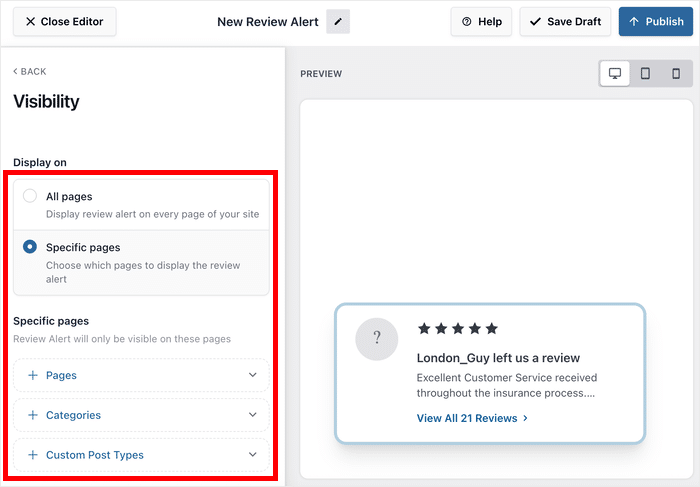This screenshot has height=487, width=700.
Task: Close the editor
Action: [x=65, y=21]
